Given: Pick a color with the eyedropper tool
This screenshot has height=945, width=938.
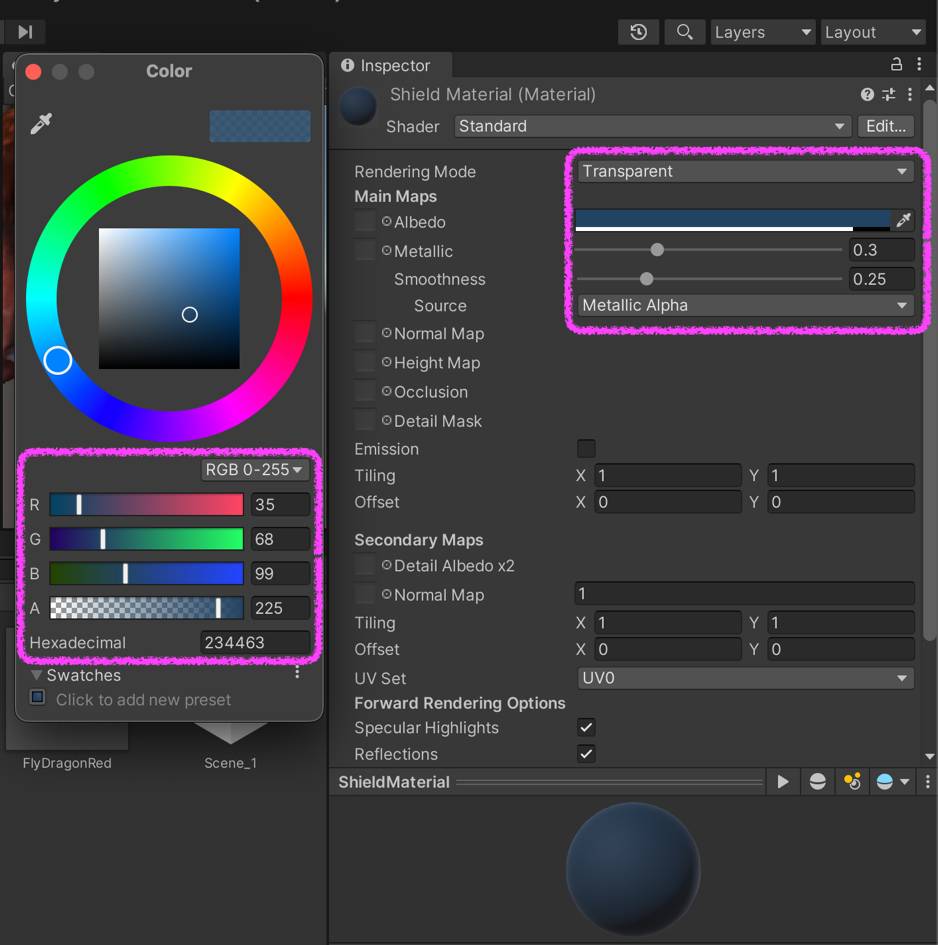Looking at the screenshot, I should 41,124.
